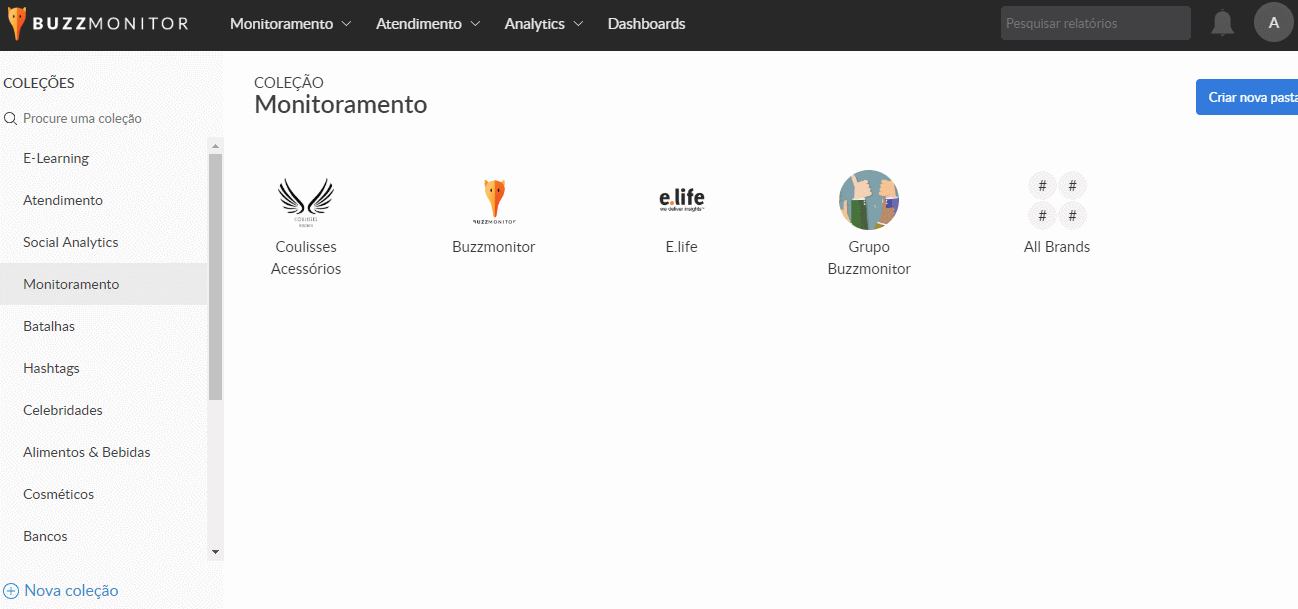Click the Criar nova pasta button
Viewport: 1298px width, 609px height.
(x=1250, y=97)
